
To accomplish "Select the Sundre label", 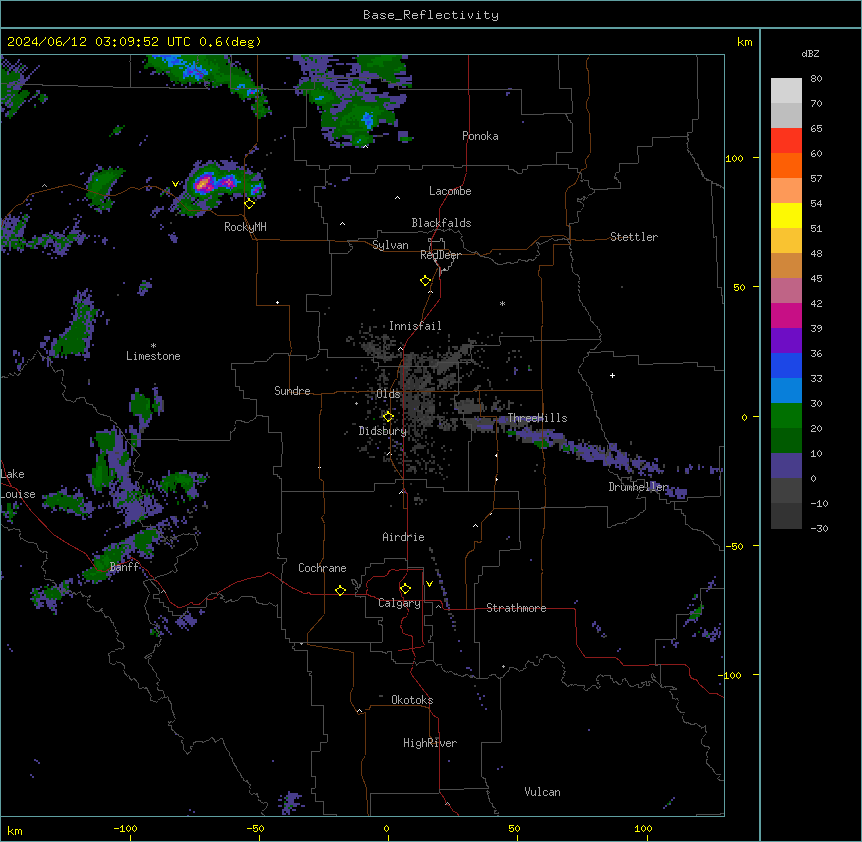I will coord(292,391).
